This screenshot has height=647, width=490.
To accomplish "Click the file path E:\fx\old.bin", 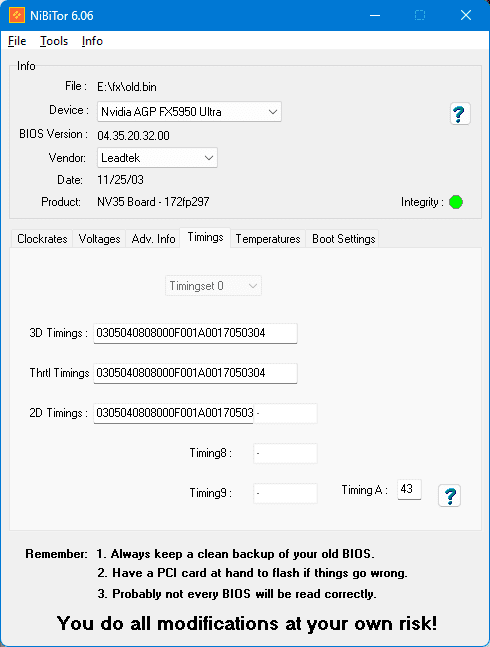I will point(127,87).
